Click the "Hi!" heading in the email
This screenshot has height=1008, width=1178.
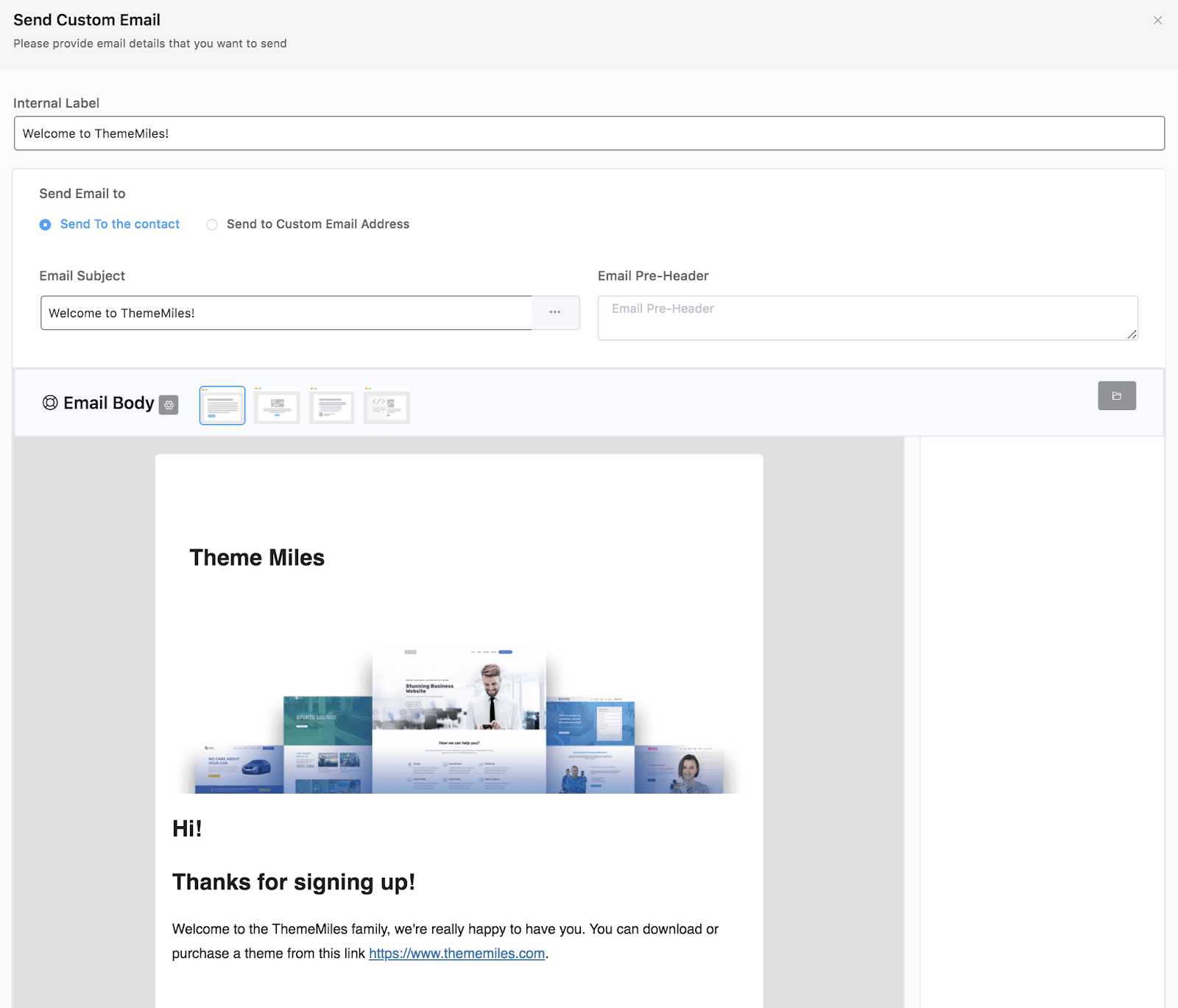[x=187, y=828]
